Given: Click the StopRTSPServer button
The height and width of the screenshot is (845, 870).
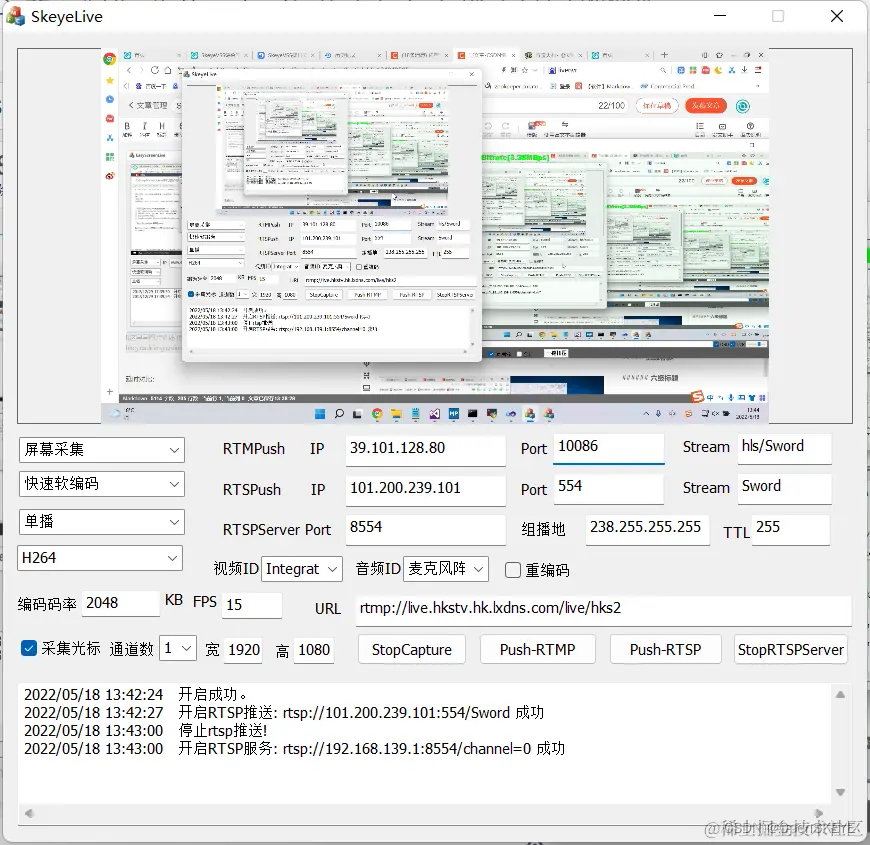Looking at the screenshot, I should click(x=790, y=649).
